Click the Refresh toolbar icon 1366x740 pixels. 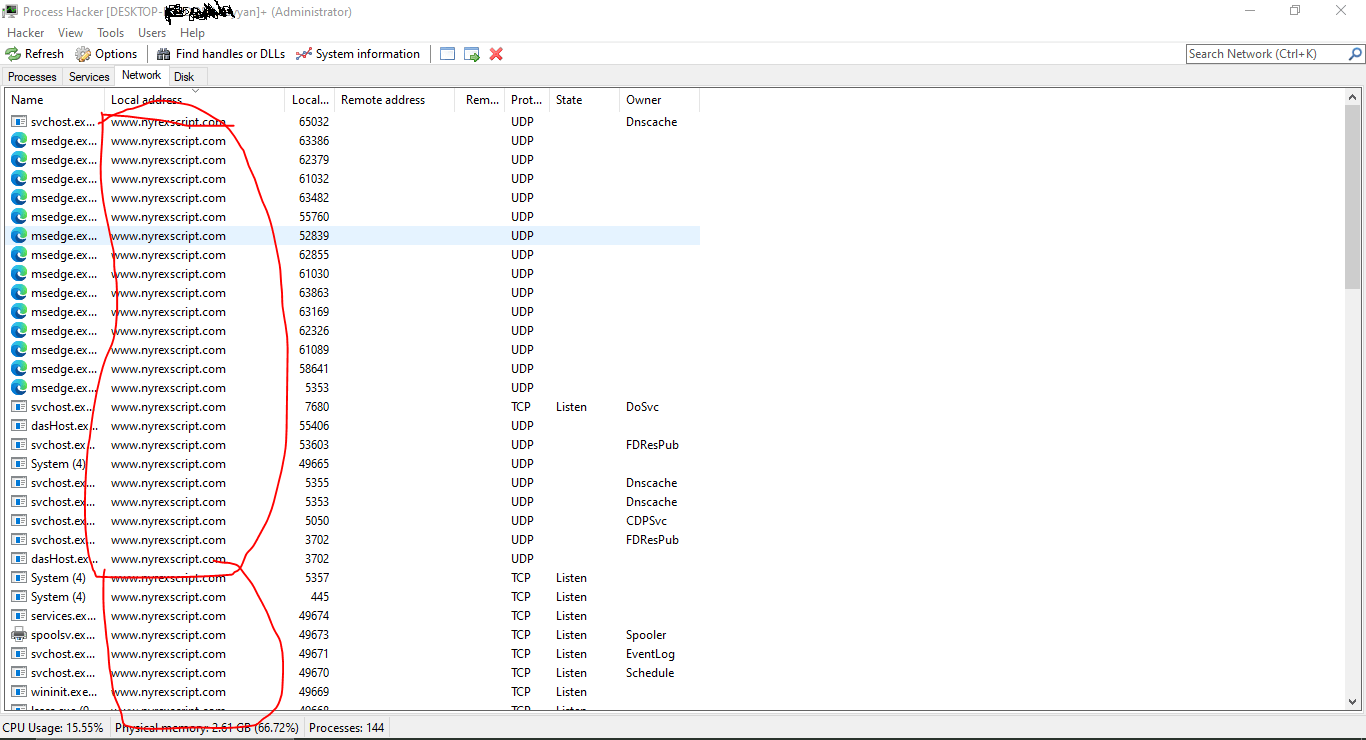13,54
